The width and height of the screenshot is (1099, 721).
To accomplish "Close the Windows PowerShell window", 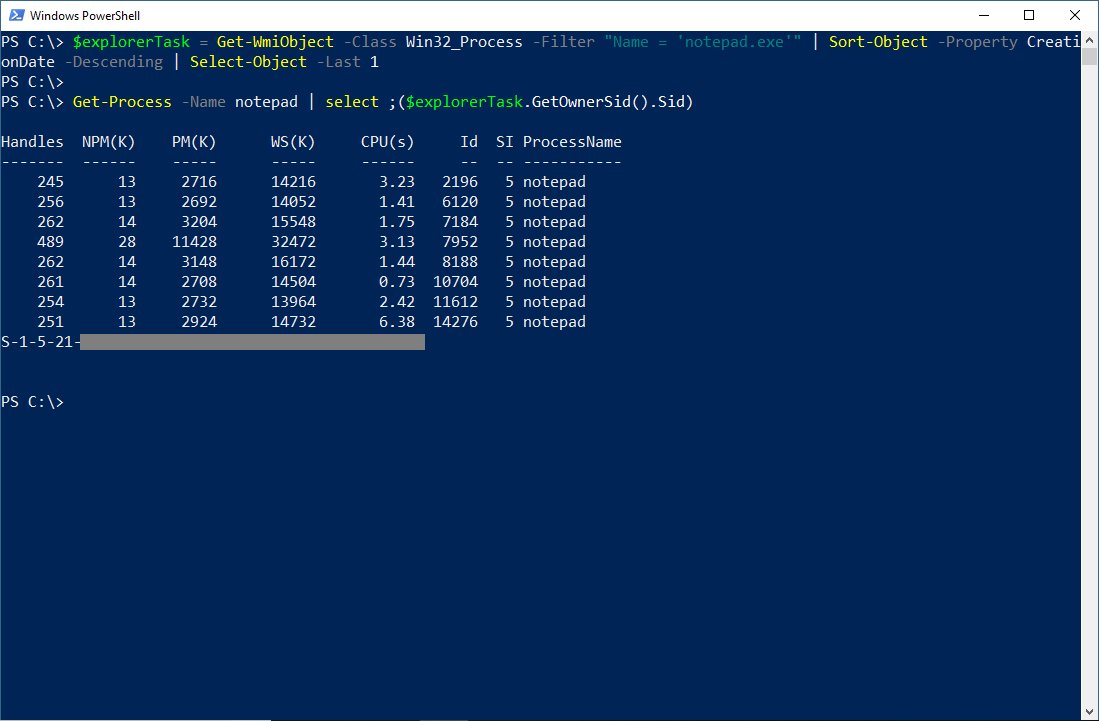I will [1074, 15].
